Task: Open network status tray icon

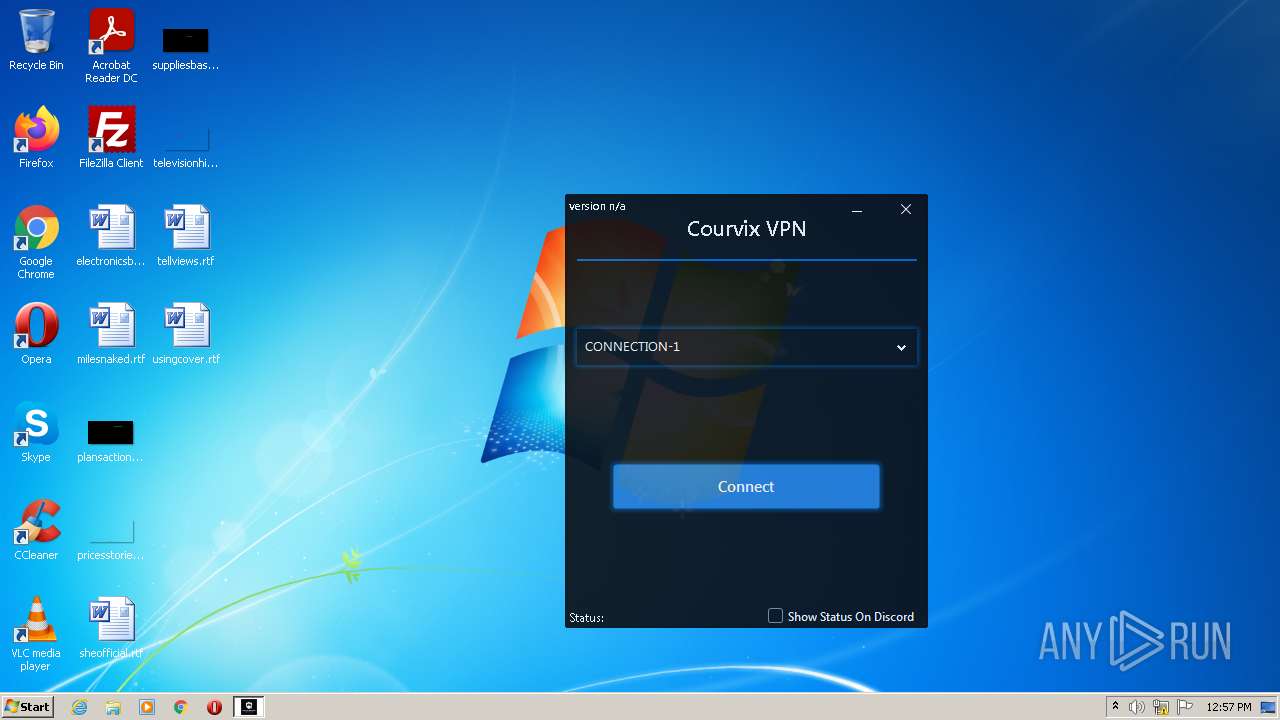Action: click(1161, 707)
